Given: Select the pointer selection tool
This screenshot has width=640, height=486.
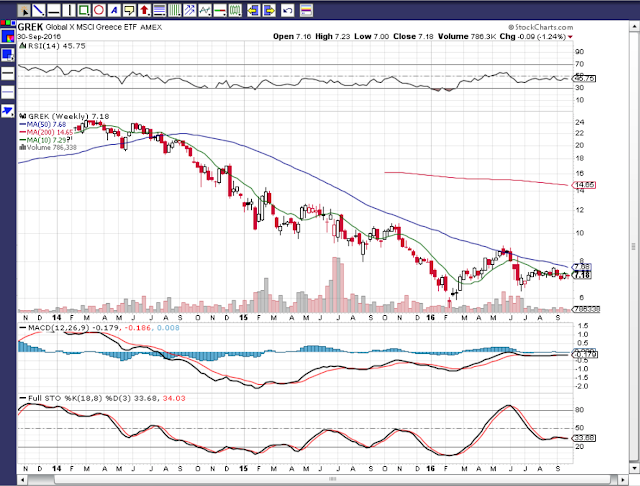Looking at the screenshot, I should coord(24,10).
